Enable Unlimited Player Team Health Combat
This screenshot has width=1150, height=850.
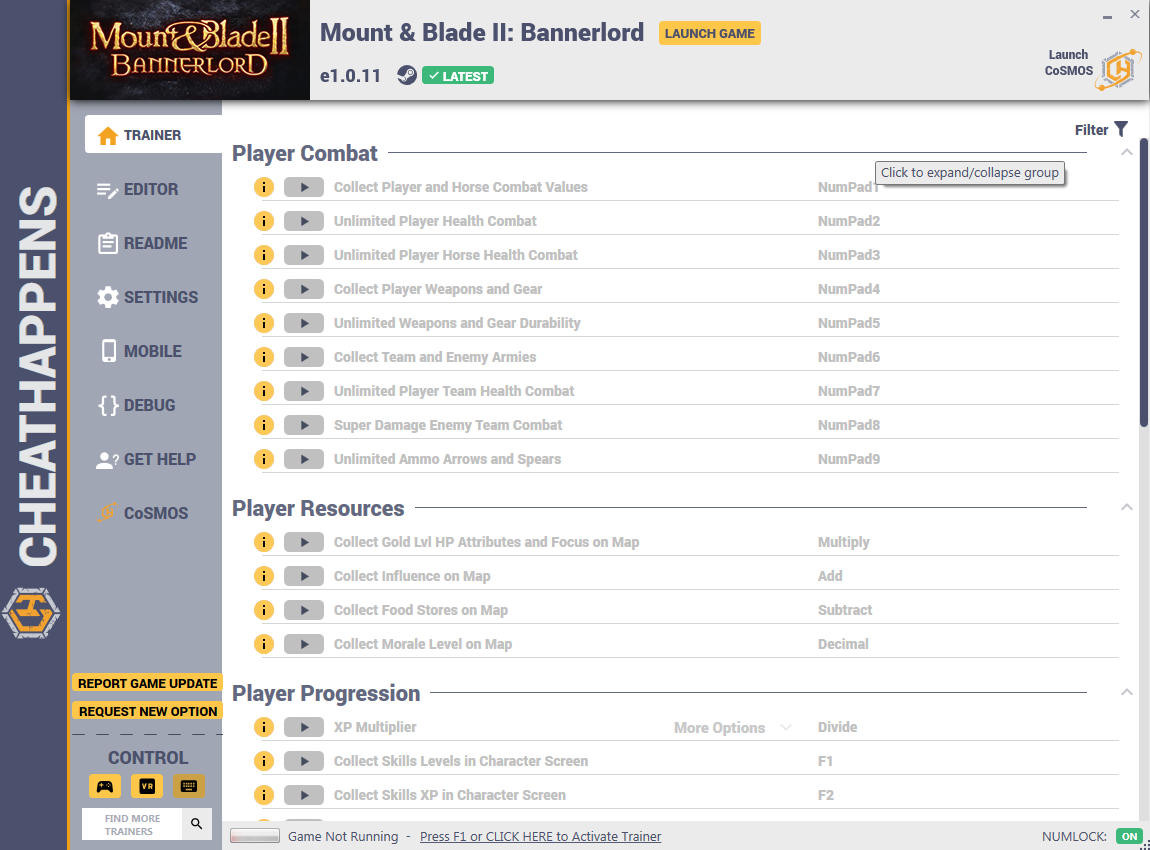click(x=304, y=391)
